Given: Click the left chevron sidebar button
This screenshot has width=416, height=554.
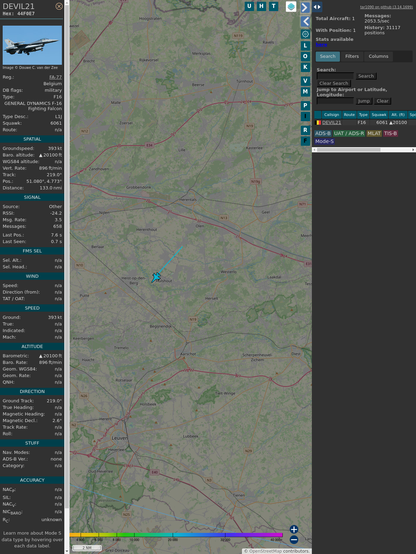Looking at the screenshot, I should click(305, 22).
